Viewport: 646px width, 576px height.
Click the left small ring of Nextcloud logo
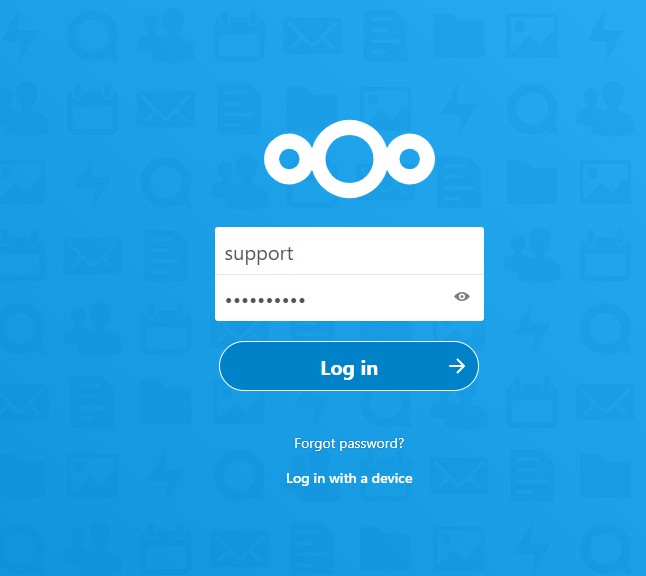pos(289,159)
